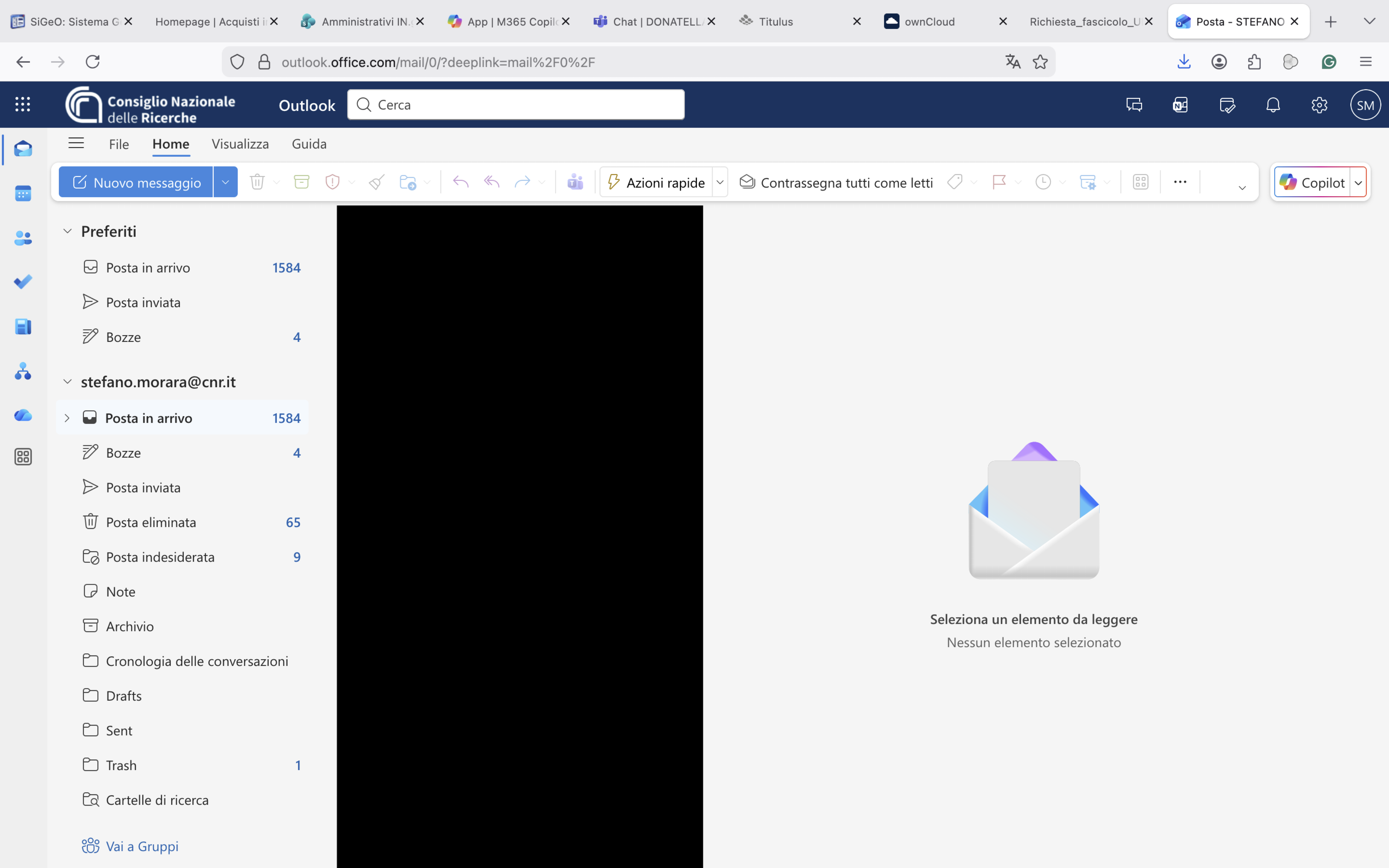The height and width of the screenshot is (868, 1389).
Task: Open the People contacts icon
Action: tap(23, 238)
